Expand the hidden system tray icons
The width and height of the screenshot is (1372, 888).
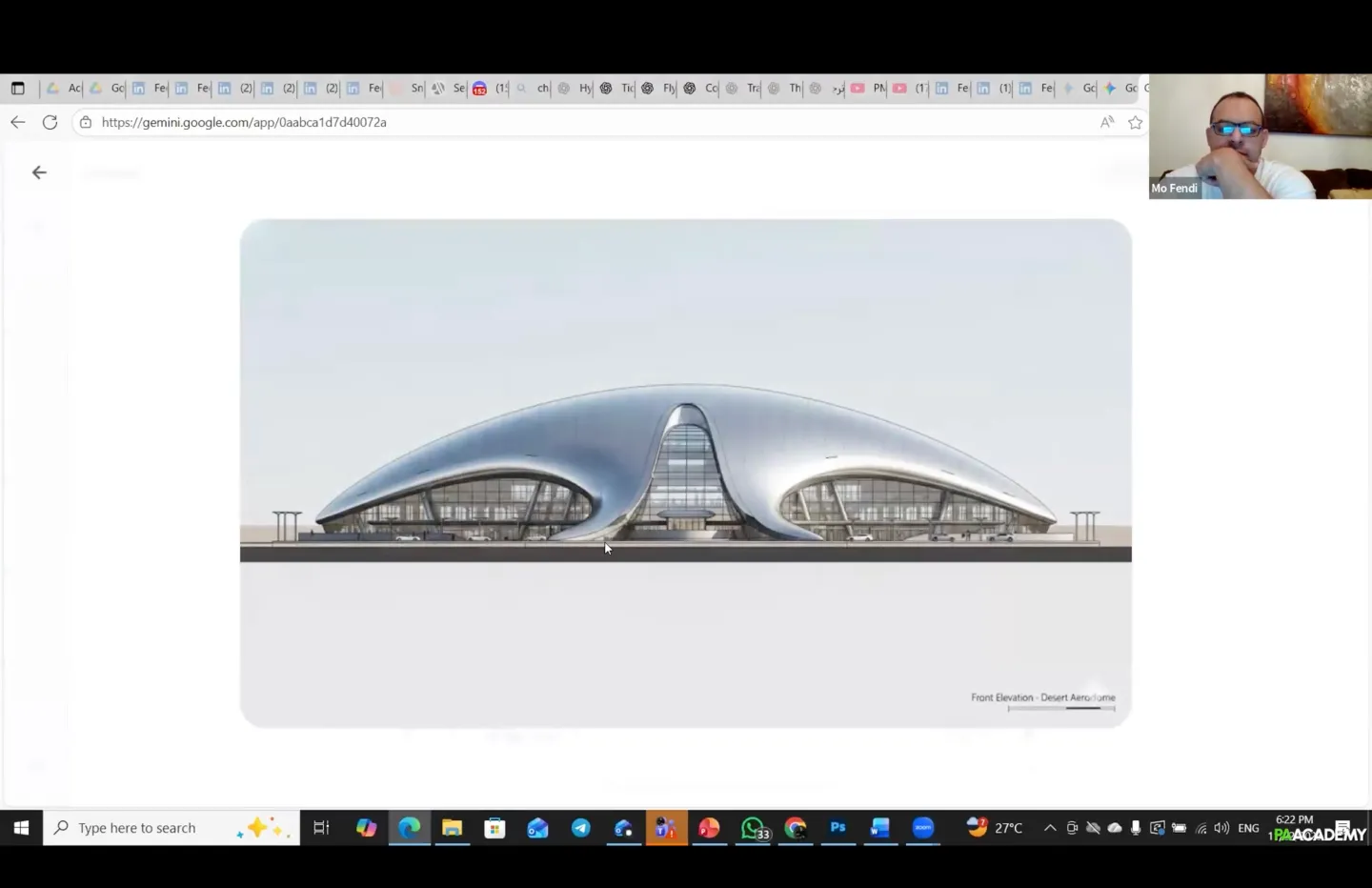[1050, 828]
